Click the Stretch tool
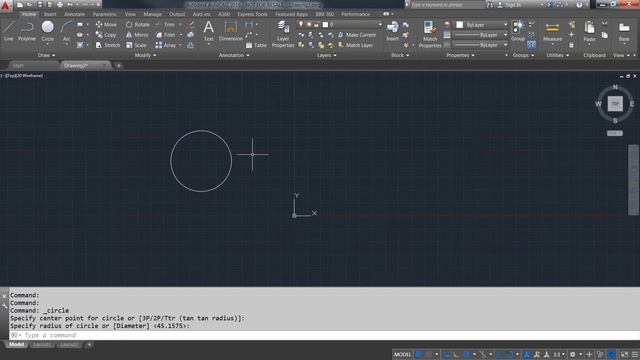The image size is (640, 360). (x=107, y=45)
